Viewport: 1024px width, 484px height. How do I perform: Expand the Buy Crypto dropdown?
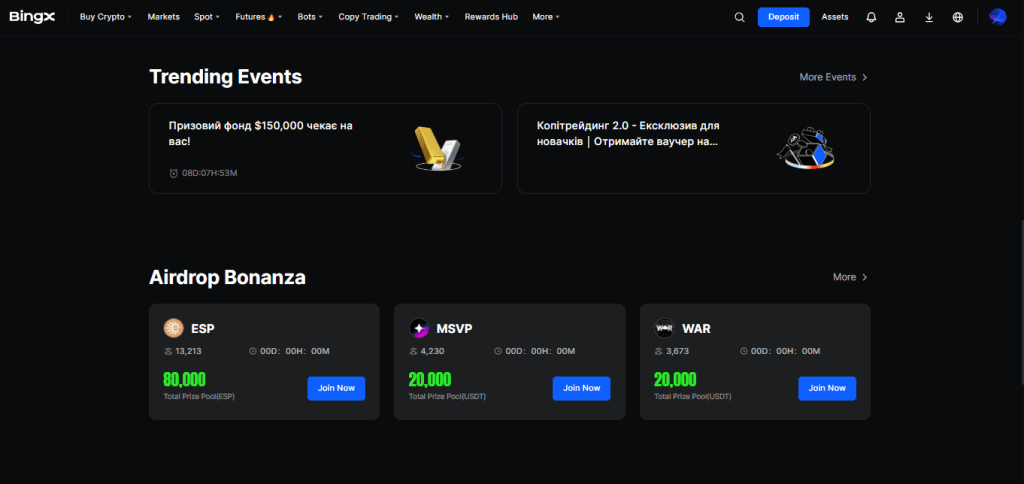click(106, 17)
